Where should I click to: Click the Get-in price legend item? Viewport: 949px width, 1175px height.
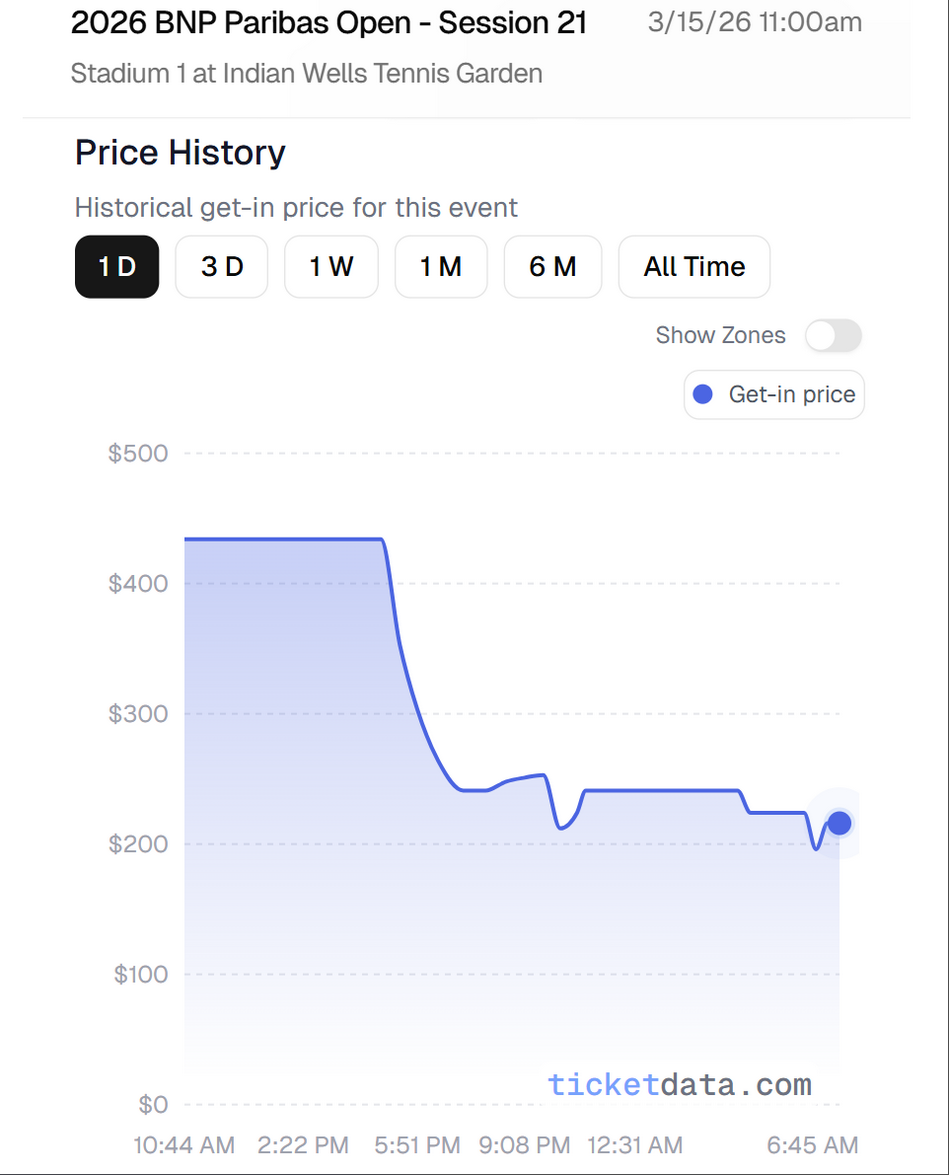pos(774,395)
